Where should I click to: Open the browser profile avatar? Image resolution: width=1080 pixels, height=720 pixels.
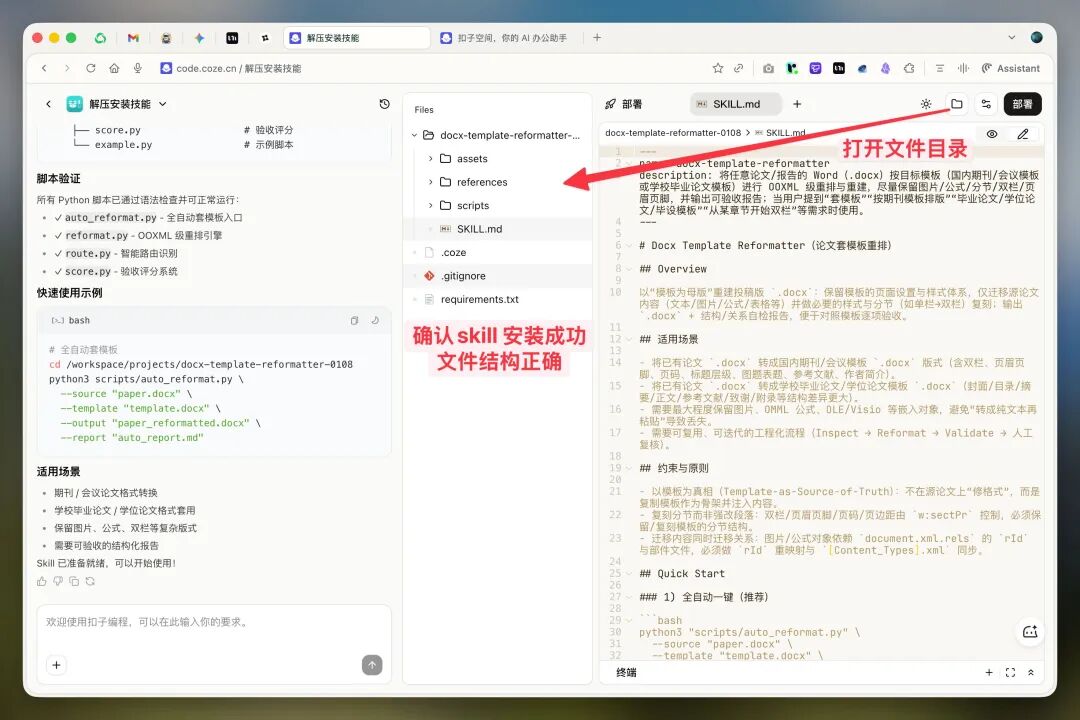tap(1037, 38)
